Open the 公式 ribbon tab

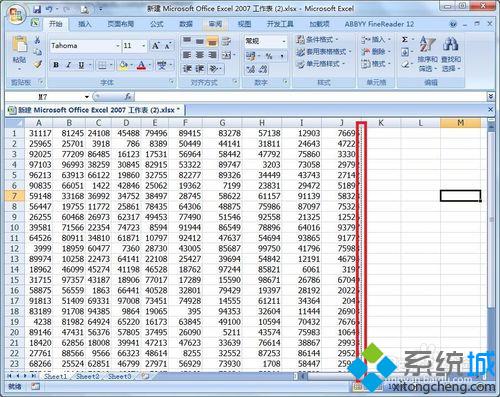point(156,24)
